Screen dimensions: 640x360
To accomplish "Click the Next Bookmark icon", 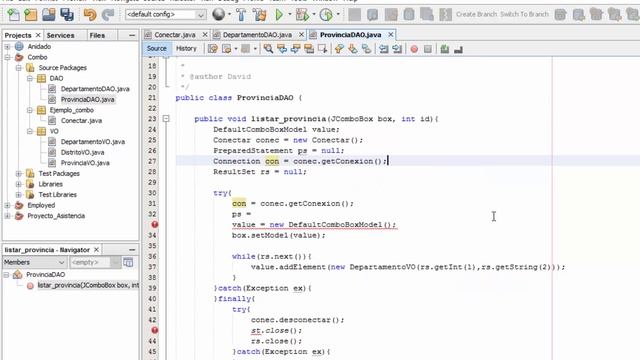I will click(x=353, y=49).
